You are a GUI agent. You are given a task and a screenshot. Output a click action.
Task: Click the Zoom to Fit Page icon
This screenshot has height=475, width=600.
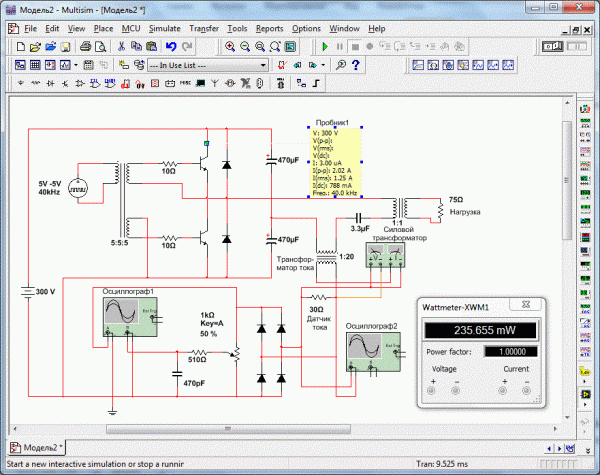click(x=275, y=47)
